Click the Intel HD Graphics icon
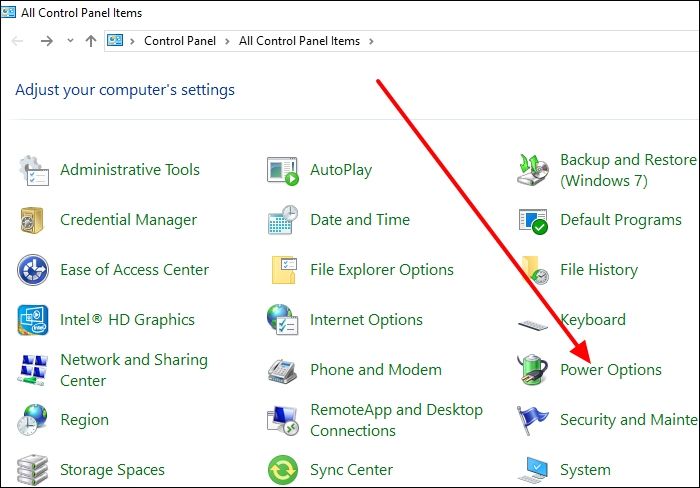Screen dimensions: 700x488 click(x=33, y=320)
